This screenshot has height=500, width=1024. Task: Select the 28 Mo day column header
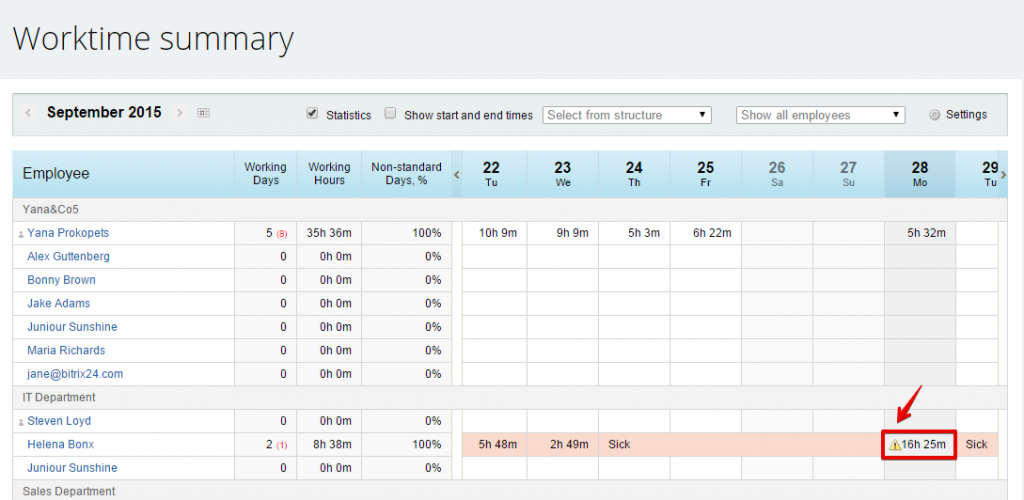pos(920,174)
